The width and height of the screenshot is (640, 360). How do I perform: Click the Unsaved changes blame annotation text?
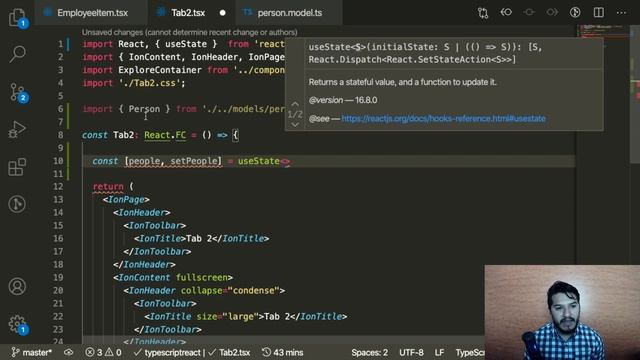(189, 32)
